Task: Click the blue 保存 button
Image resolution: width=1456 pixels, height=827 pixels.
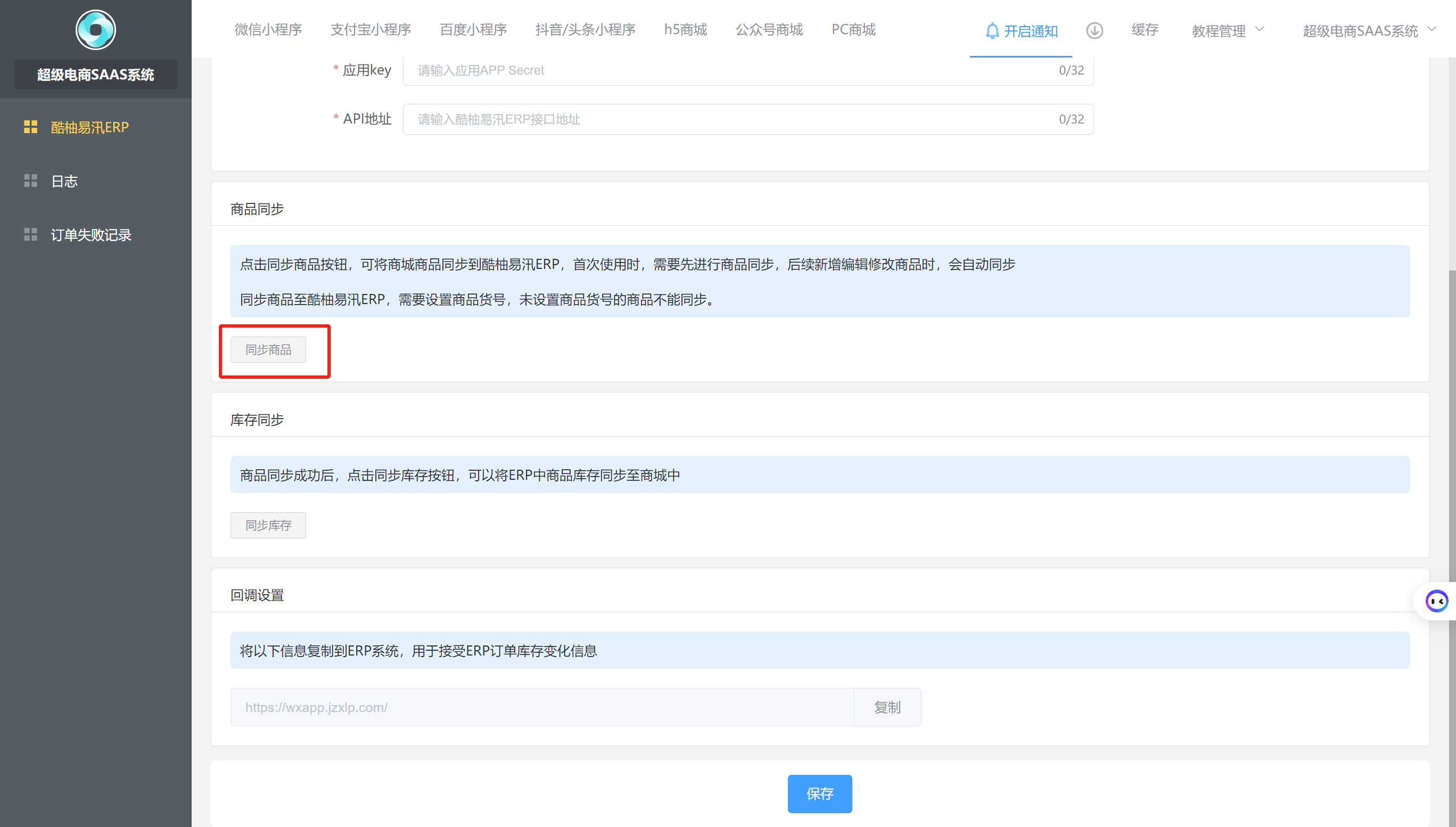Action: click(x=819, y=793)
